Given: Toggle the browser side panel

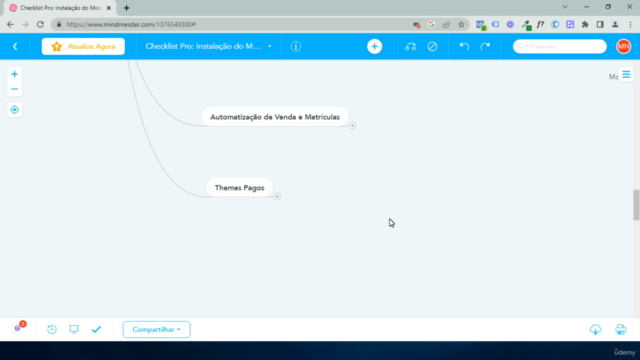Looking at the screenshot, I should point(600,24).
